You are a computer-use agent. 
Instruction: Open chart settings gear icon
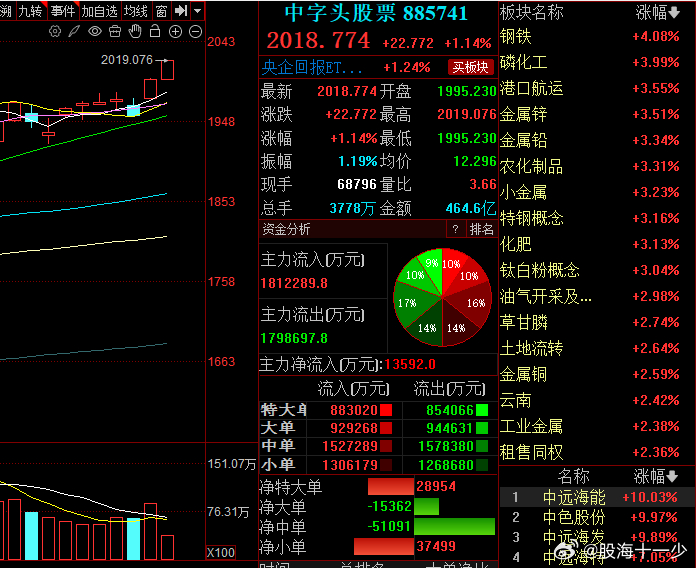[55, 31]
